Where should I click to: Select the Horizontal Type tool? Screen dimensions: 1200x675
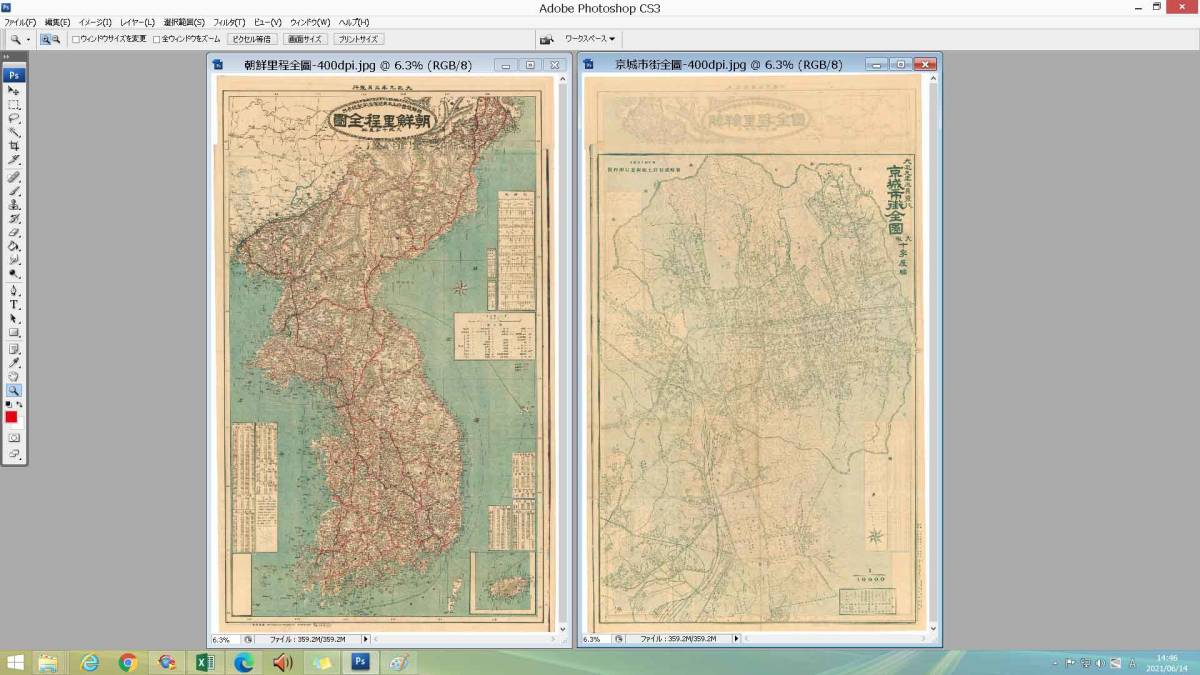click(14, 305)
